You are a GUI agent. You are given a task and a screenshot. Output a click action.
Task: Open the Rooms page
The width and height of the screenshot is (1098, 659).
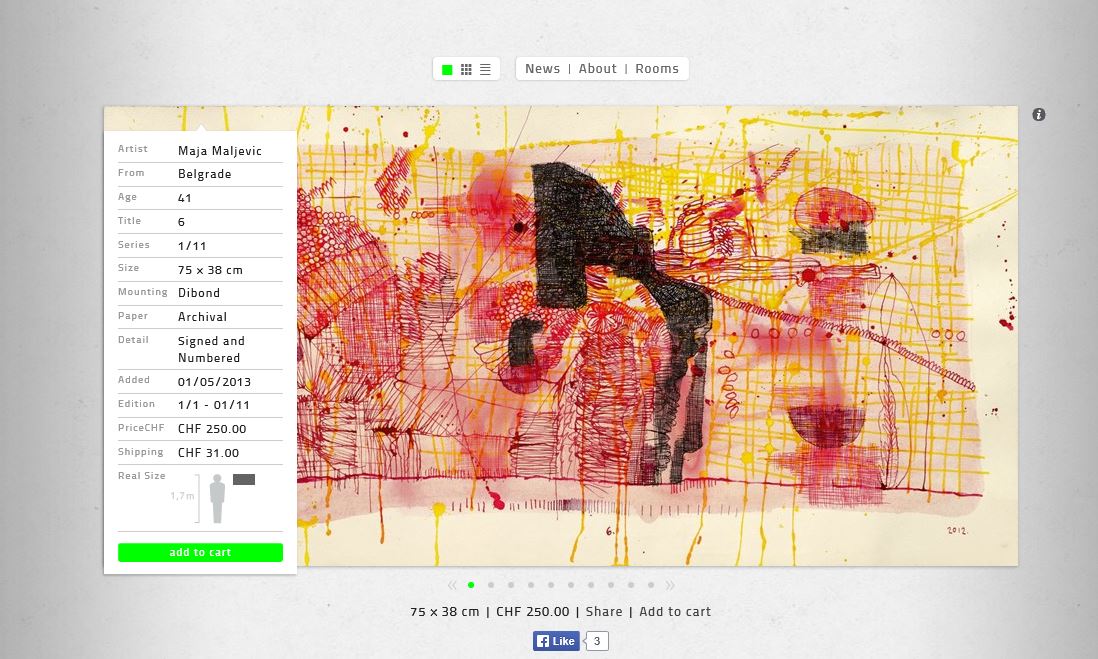click(x=657, y=69)
